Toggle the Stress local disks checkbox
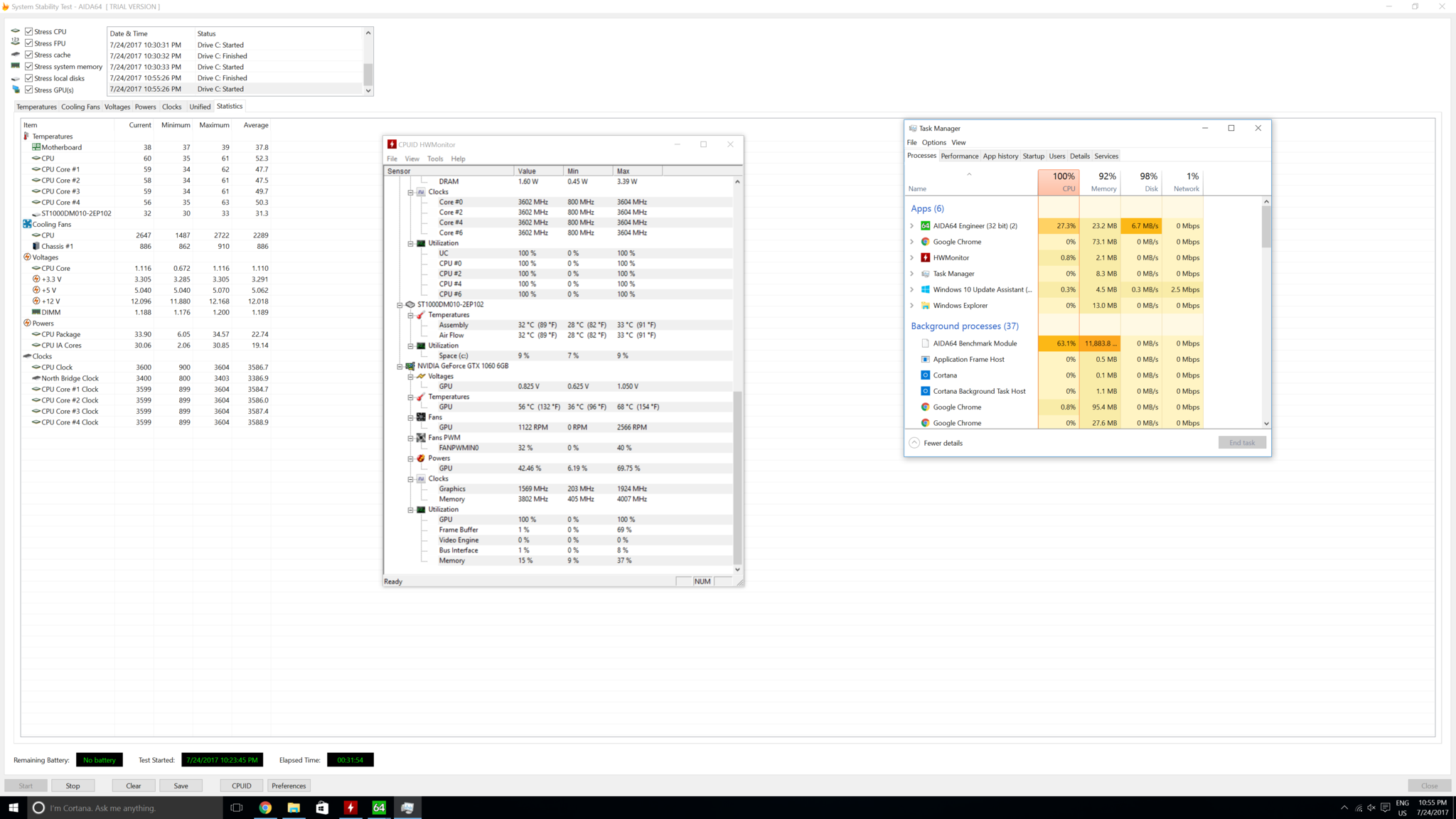Image resolution: width=1456 pixels, height=819 pixels. [x=29, y=78]
